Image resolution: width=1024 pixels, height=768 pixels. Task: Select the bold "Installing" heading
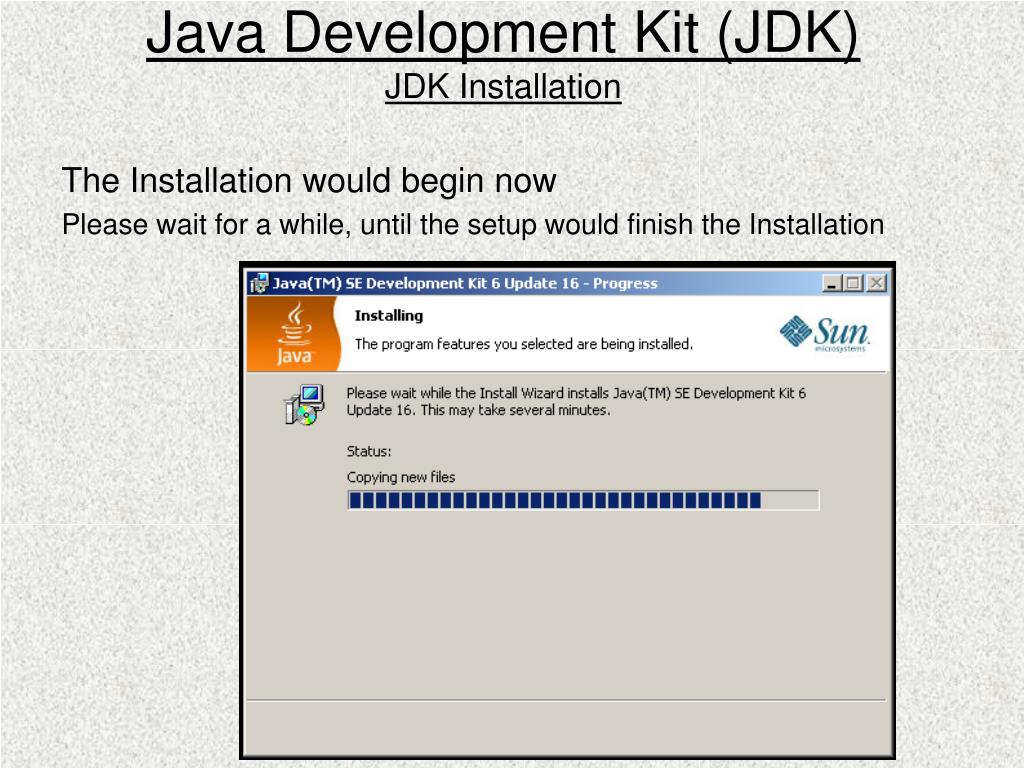(389, 315)
